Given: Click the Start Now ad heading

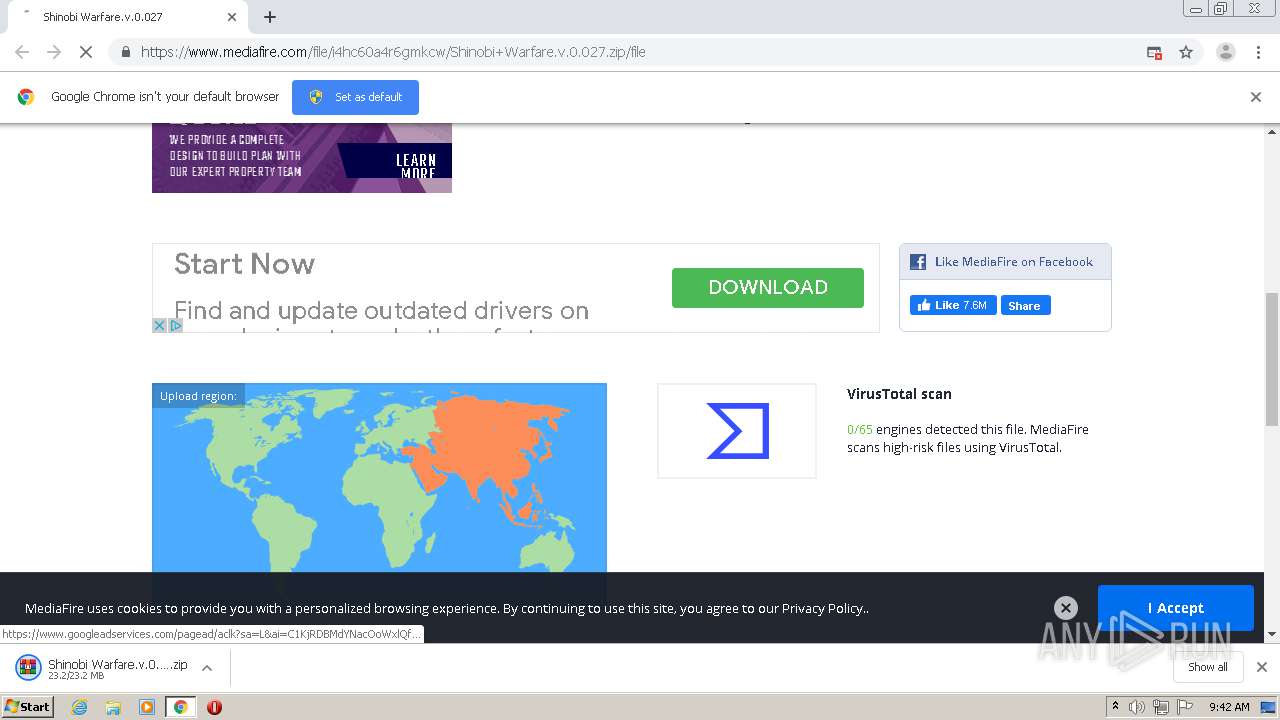Looking at the screenshot, I should (x=244, y=264).
